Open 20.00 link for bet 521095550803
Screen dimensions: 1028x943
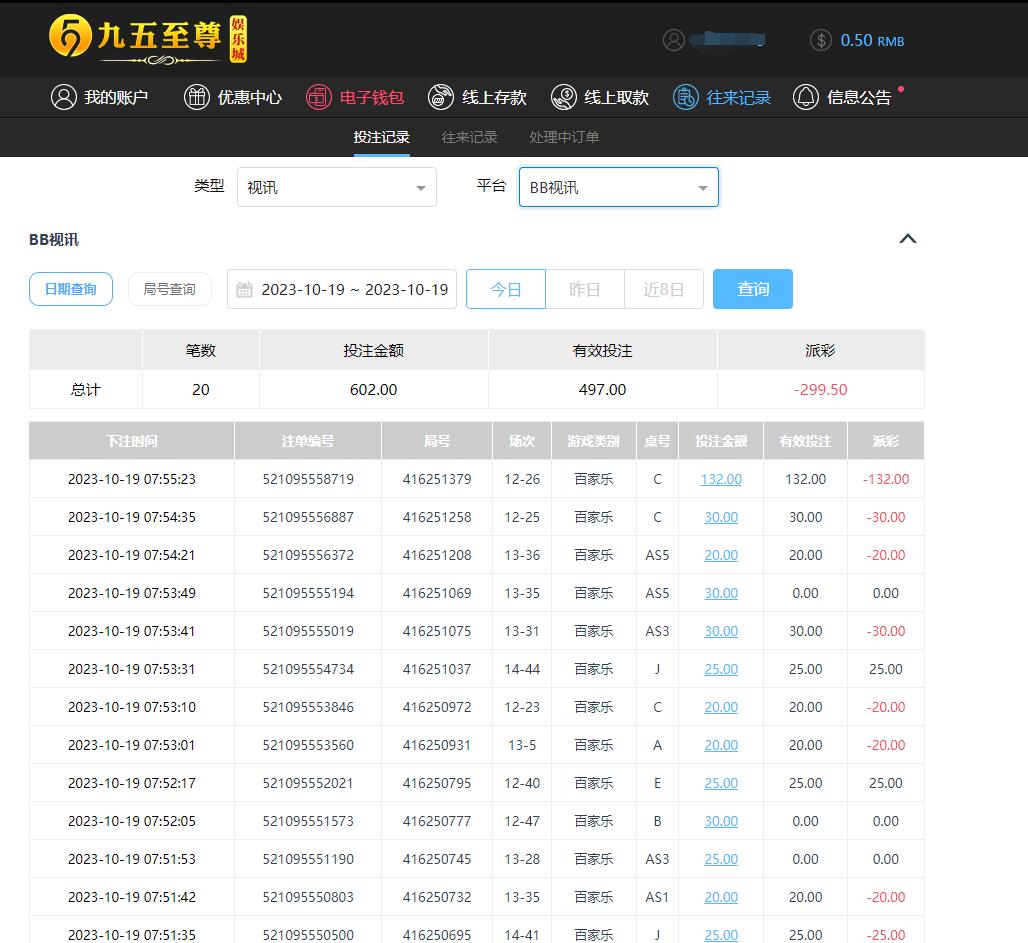point(721,898)
